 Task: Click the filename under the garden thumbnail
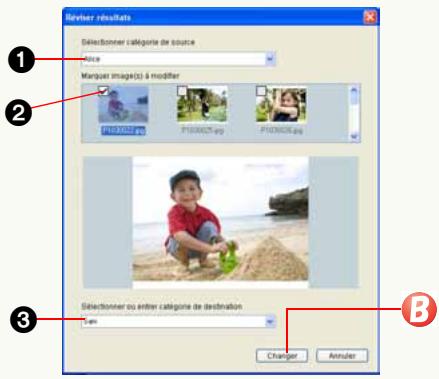coord(202,130)
